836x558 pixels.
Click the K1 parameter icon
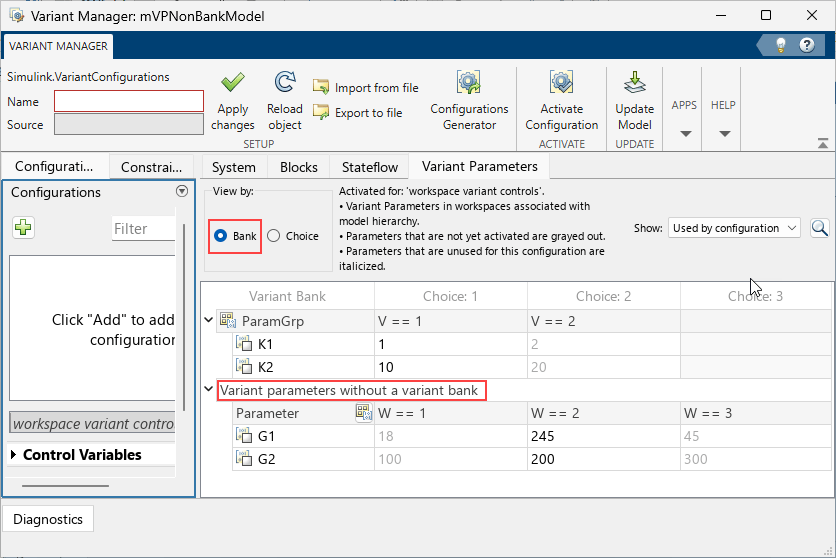(x=244, y=344)
